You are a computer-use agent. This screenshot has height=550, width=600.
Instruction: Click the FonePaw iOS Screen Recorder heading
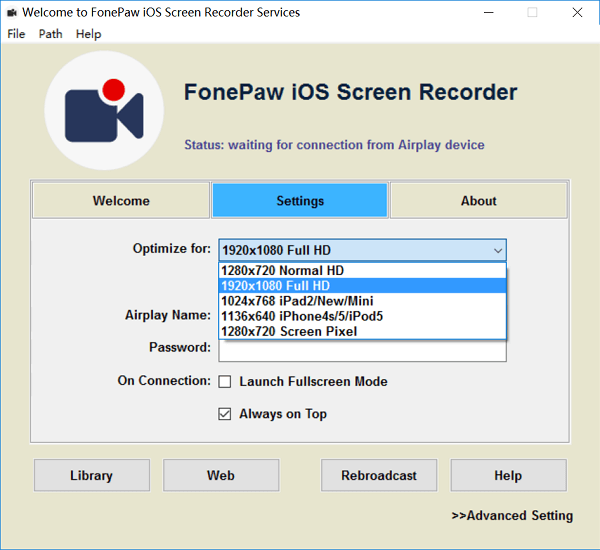coord(351,92)
